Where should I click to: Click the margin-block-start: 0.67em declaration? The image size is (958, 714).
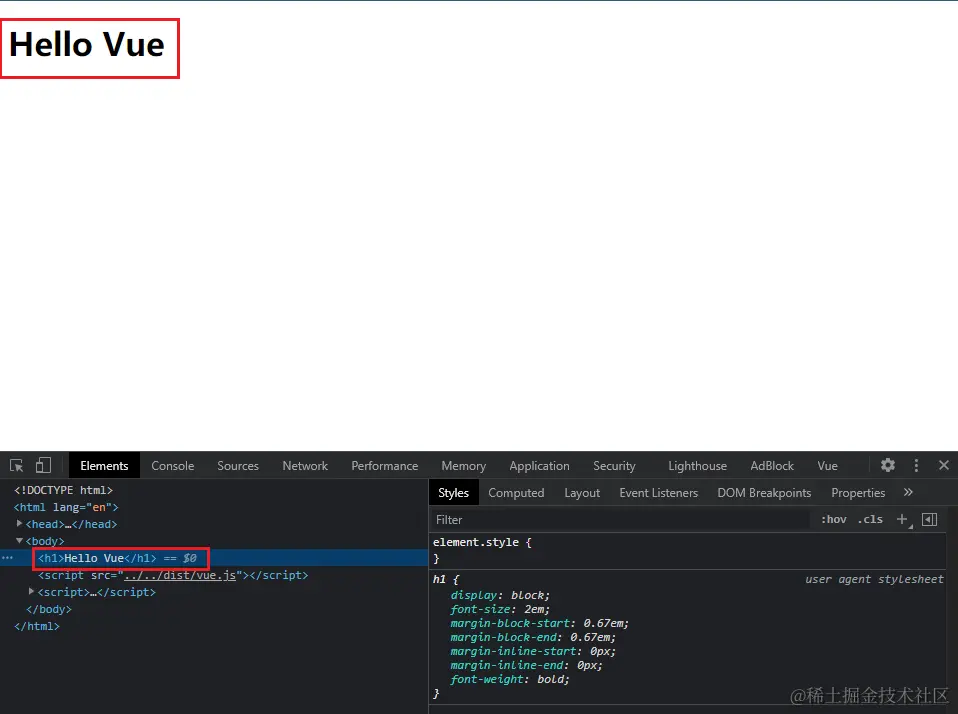point(539,623)
